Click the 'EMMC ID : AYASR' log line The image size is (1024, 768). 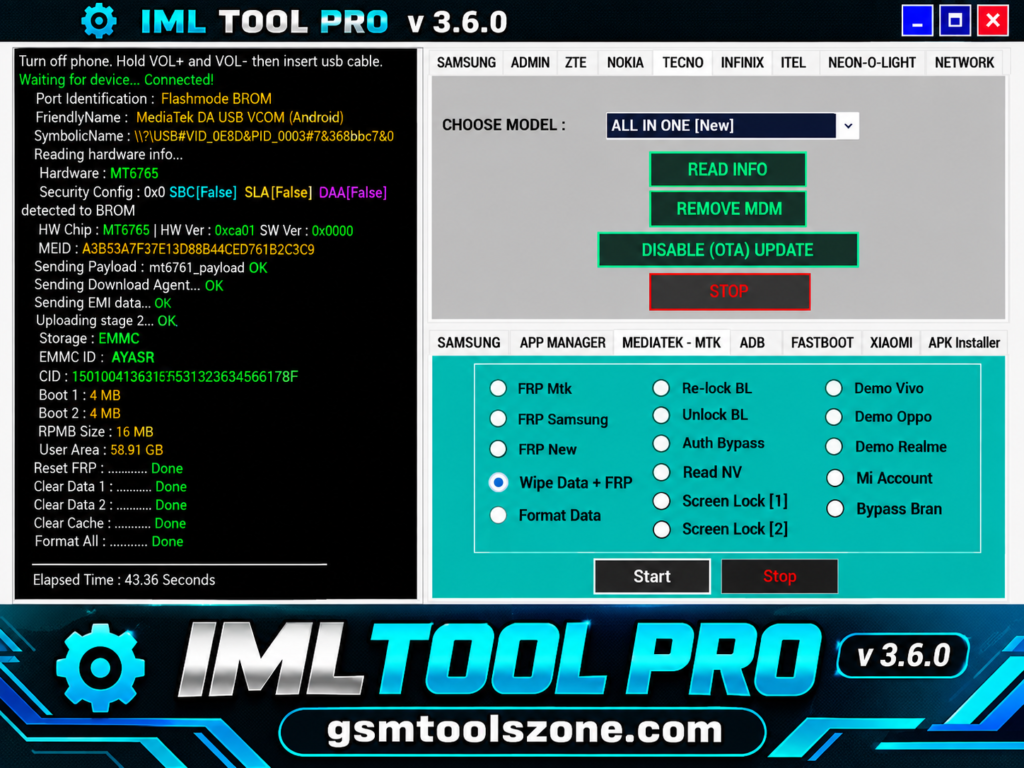coord(97,358)
